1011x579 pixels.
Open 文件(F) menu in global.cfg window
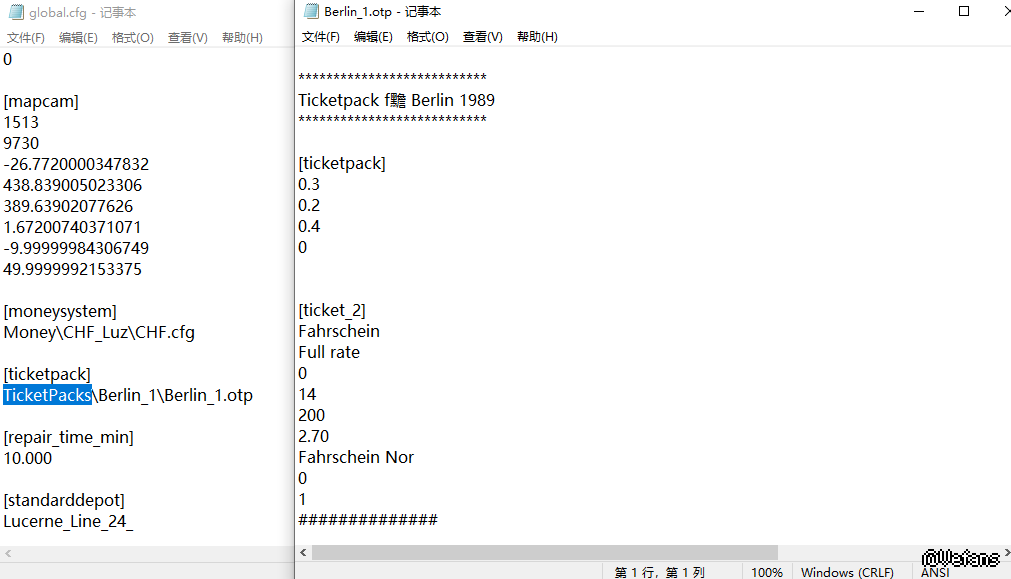26,37
